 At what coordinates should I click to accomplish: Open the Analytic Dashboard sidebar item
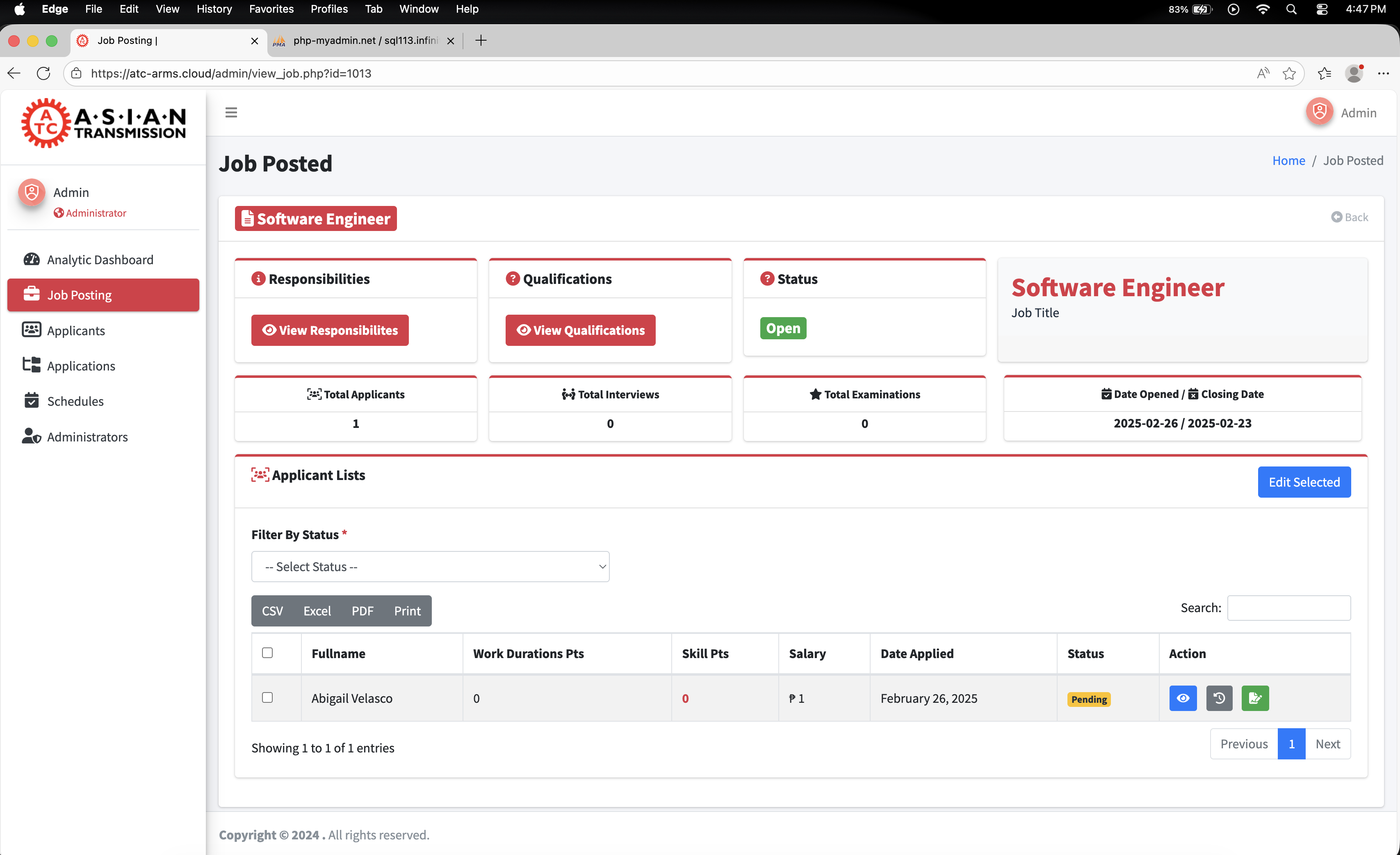click(x=100, y=260)
